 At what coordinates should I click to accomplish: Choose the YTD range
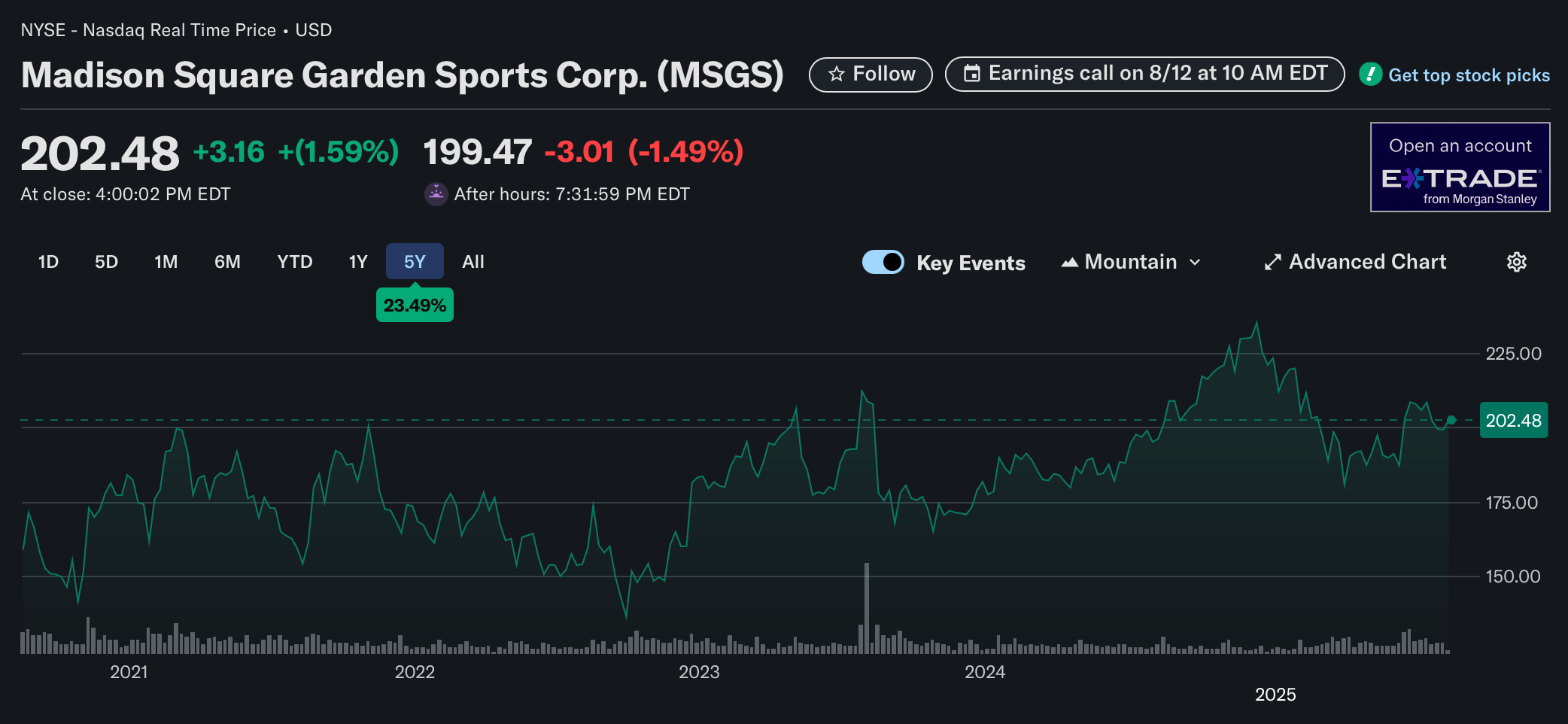[295, 262]
